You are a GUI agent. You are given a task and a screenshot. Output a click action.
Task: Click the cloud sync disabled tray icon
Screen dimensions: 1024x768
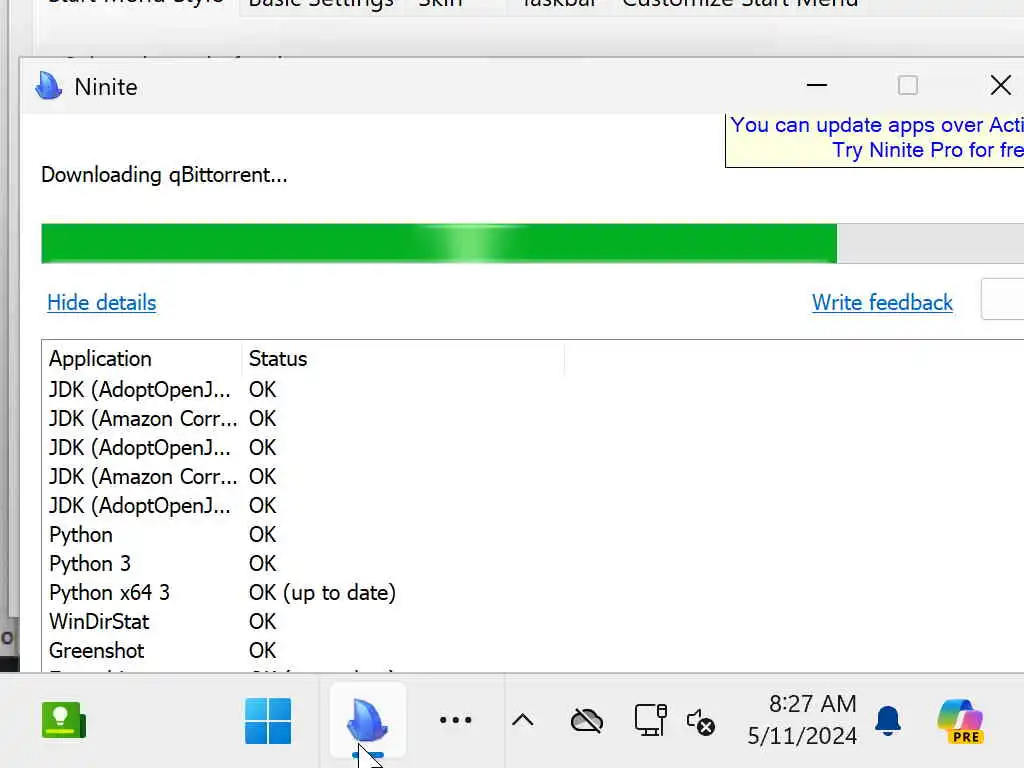tap(586, 721)
